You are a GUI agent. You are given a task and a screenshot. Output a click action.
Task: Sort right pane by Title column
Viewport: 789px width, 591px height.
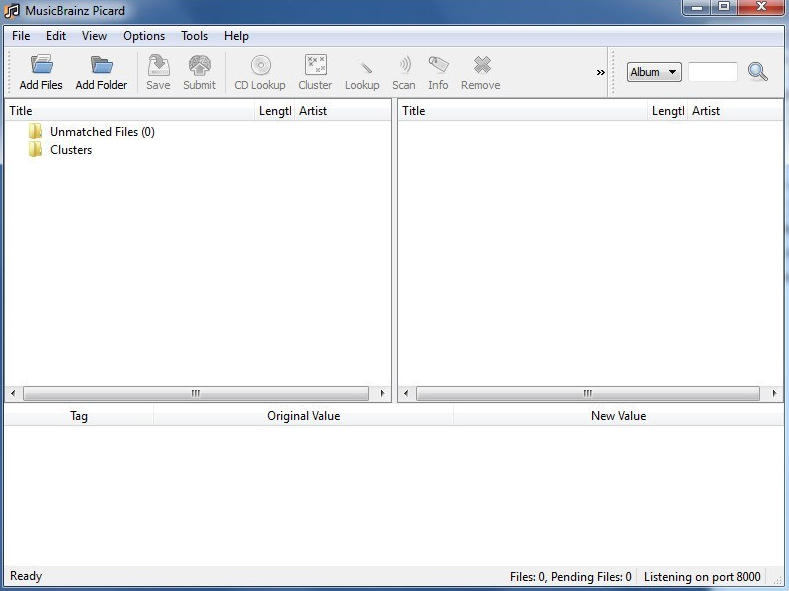[523, 111]
